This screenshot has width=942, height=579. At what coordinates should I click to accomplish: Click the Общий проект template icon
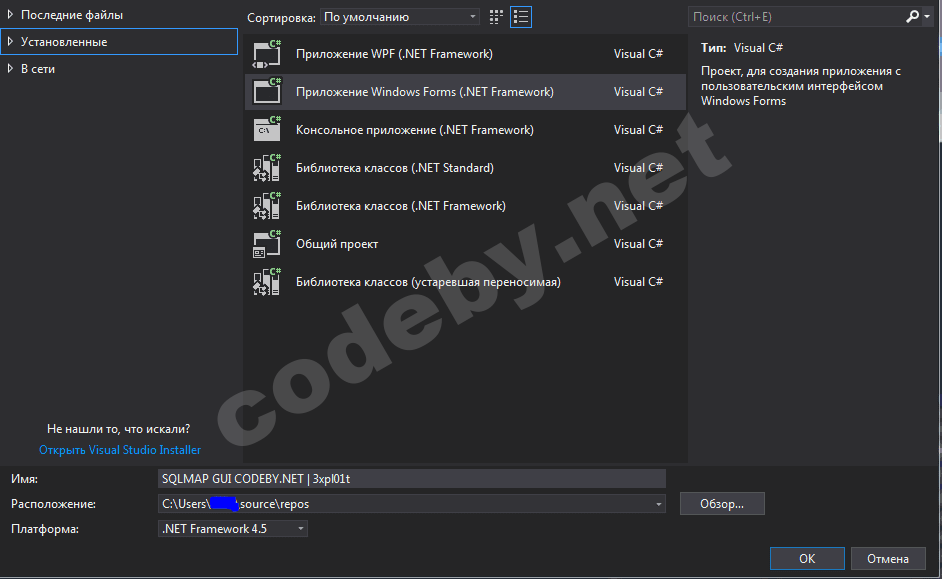(267, 244)
